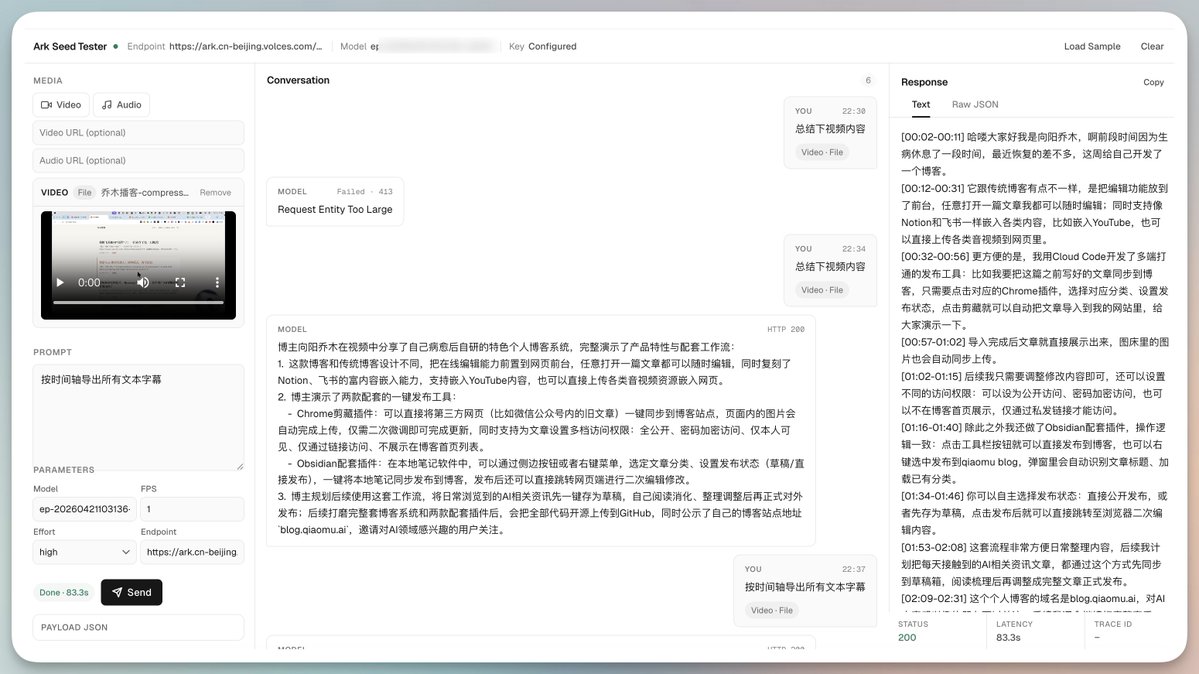1199x674 pixels.
Task: Switch to the Raw JSON tab
Action: (x=974, y=104)
